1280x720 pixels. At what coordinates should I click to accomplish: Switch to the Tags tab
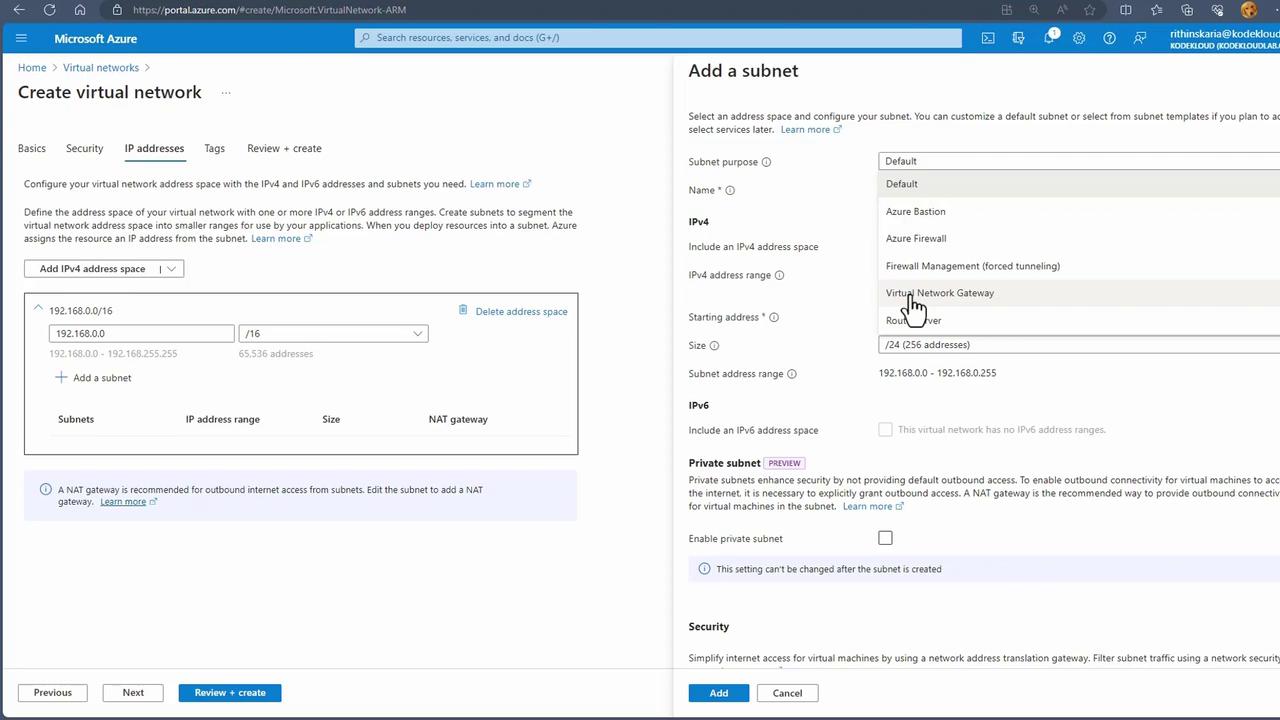(215, 148)
